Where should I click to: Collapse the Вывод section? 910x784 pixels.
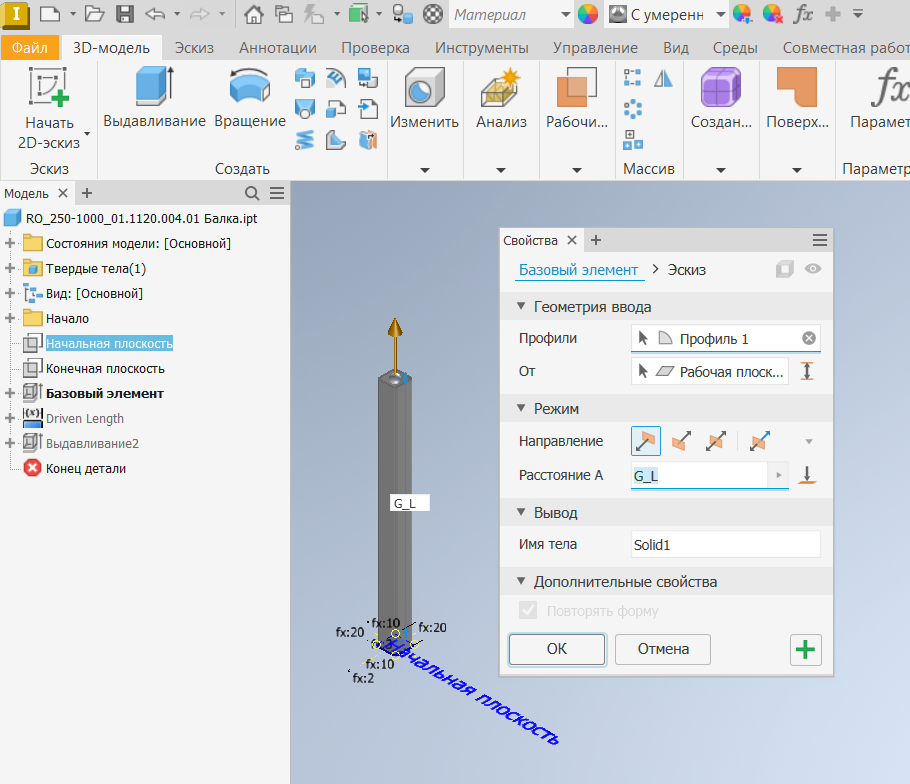pyautogui.click(x=521, y=512)
